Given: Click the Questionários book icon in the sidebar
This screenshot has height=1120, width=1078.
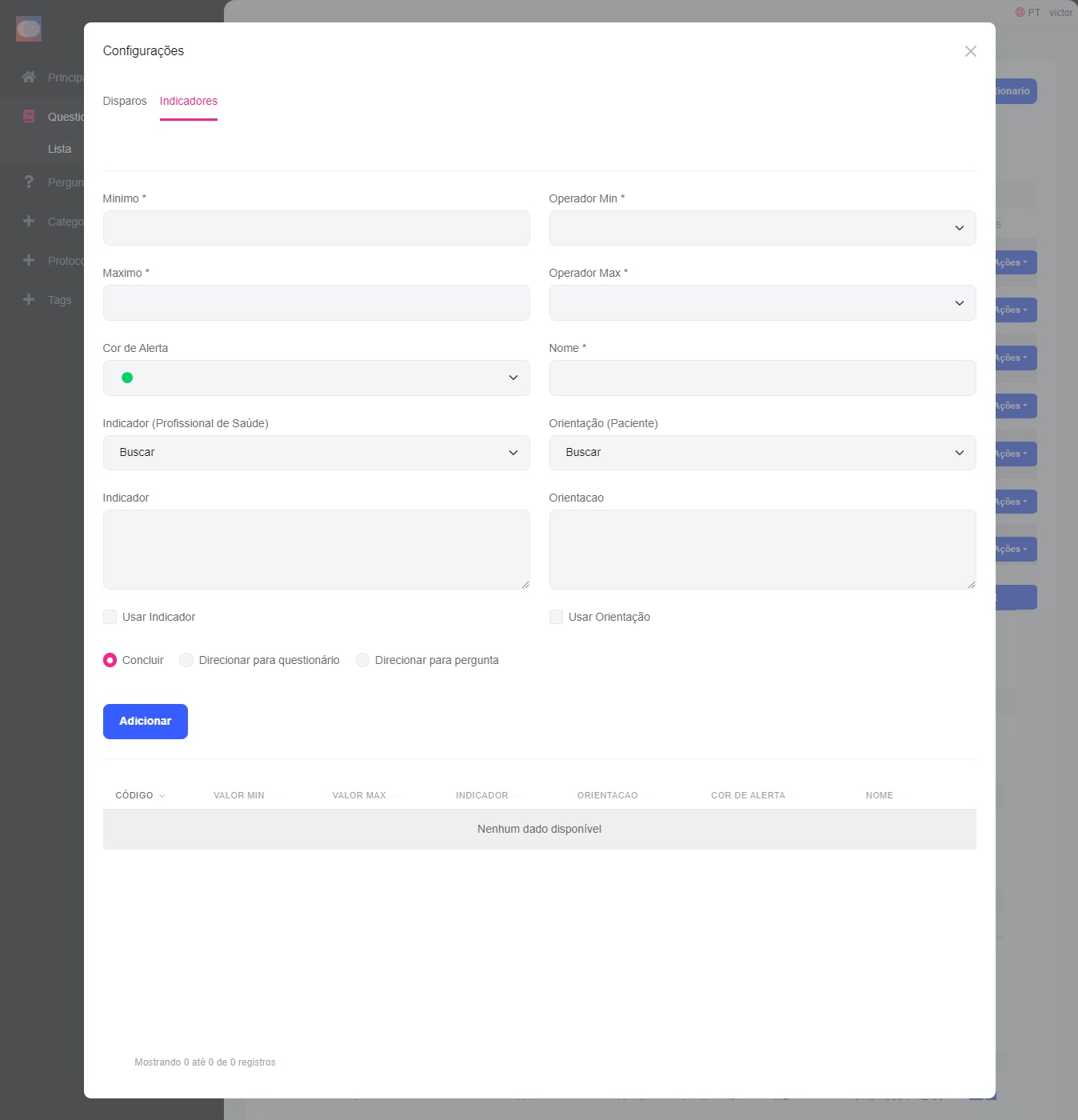Looking at the screenshot, I should coord(29,116).
